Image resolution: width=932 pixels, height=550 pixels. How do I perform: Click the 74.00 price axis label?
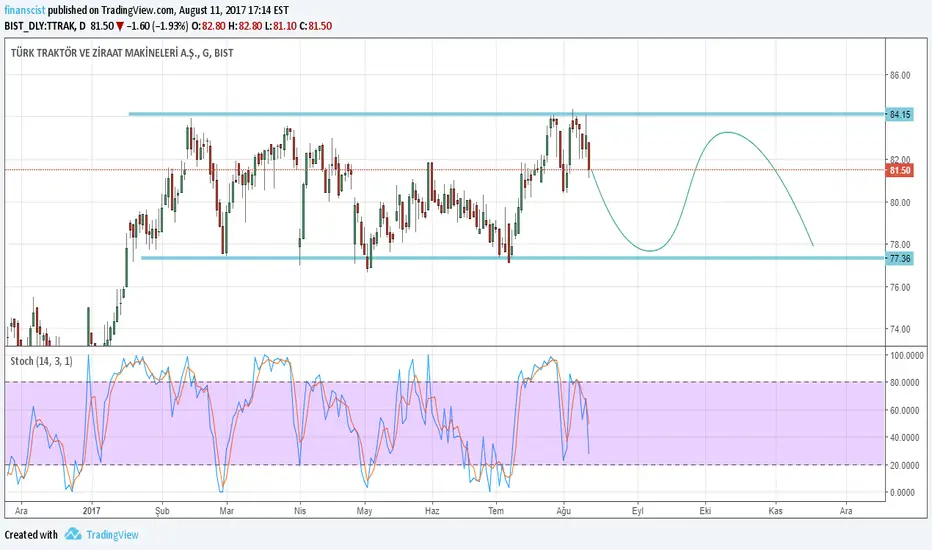pyautogui.click(x=900, y=329)
